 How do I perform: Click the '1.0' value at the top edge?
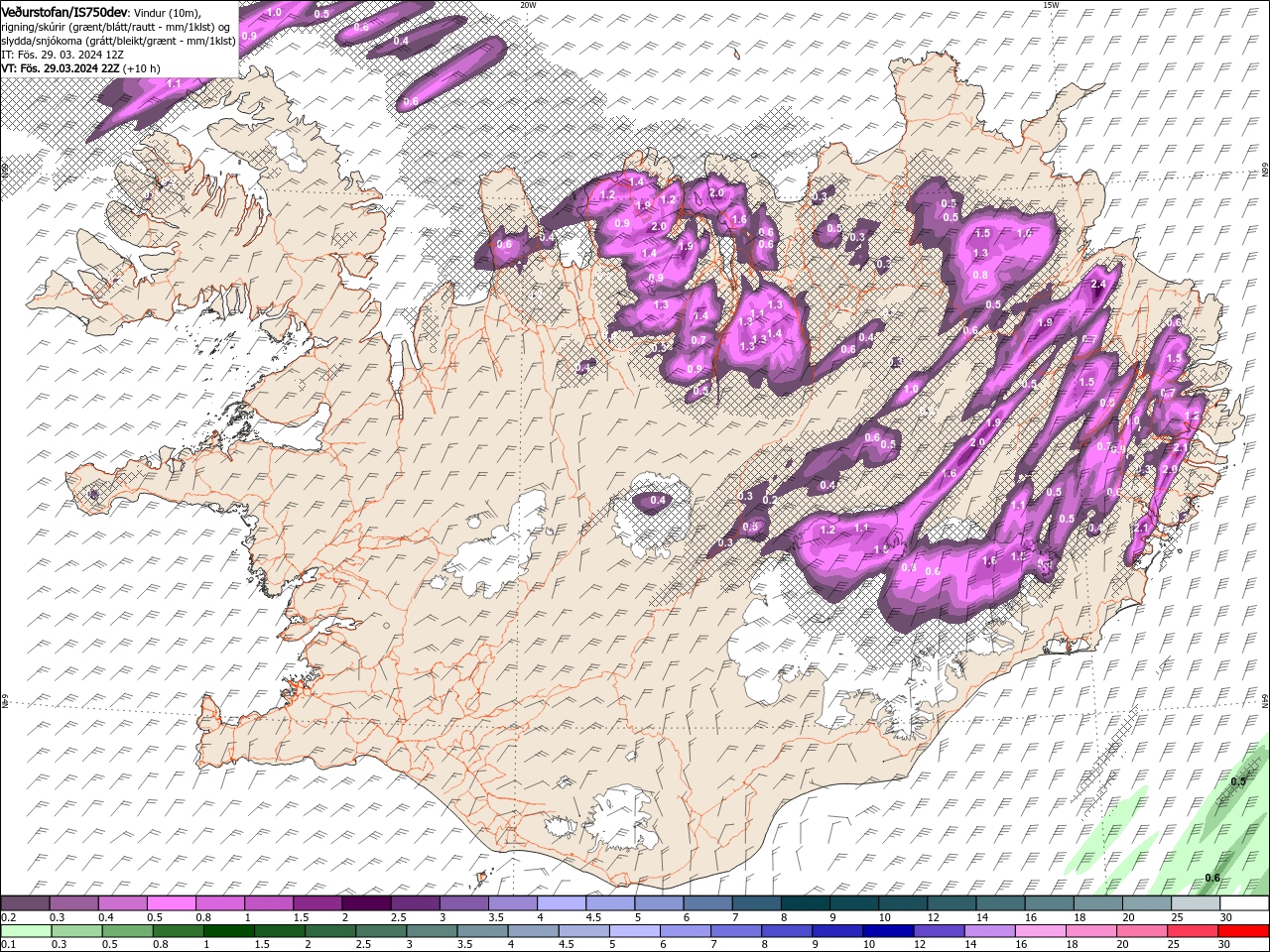275,12
